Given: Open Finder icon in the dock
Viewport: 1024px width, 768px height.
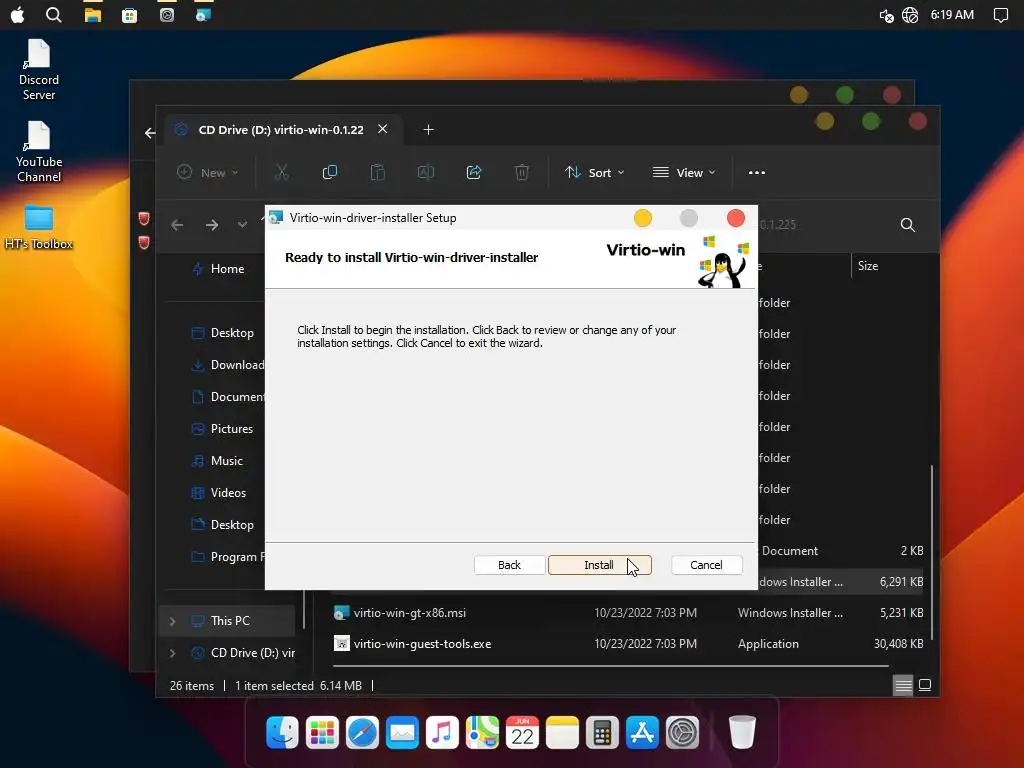Looking at the screenshot, I should click(x=282, y=732).
